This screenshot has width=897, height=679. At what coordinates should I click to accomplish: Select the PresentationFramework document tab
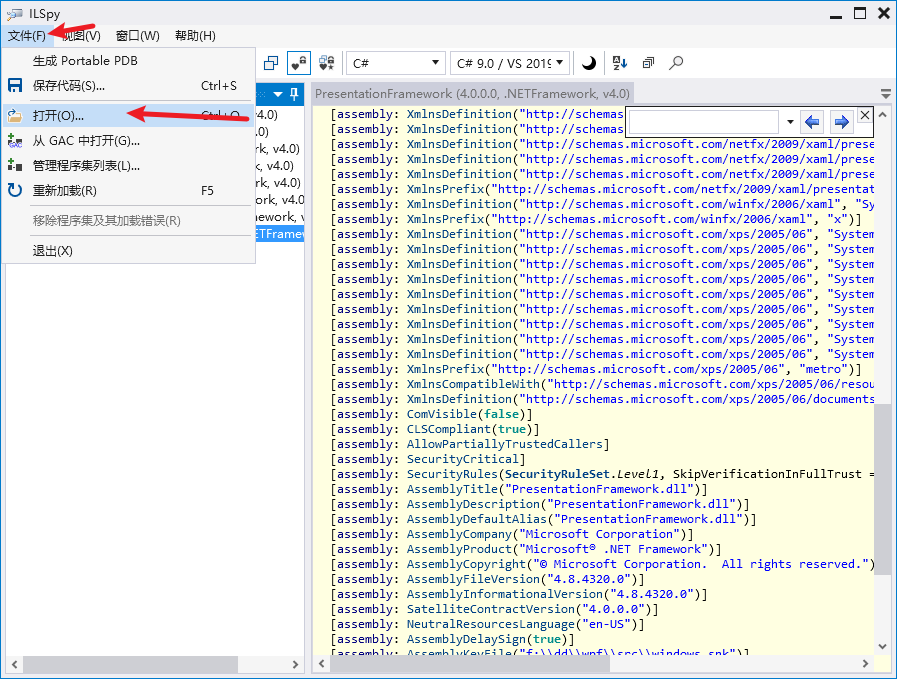[473, 94]
